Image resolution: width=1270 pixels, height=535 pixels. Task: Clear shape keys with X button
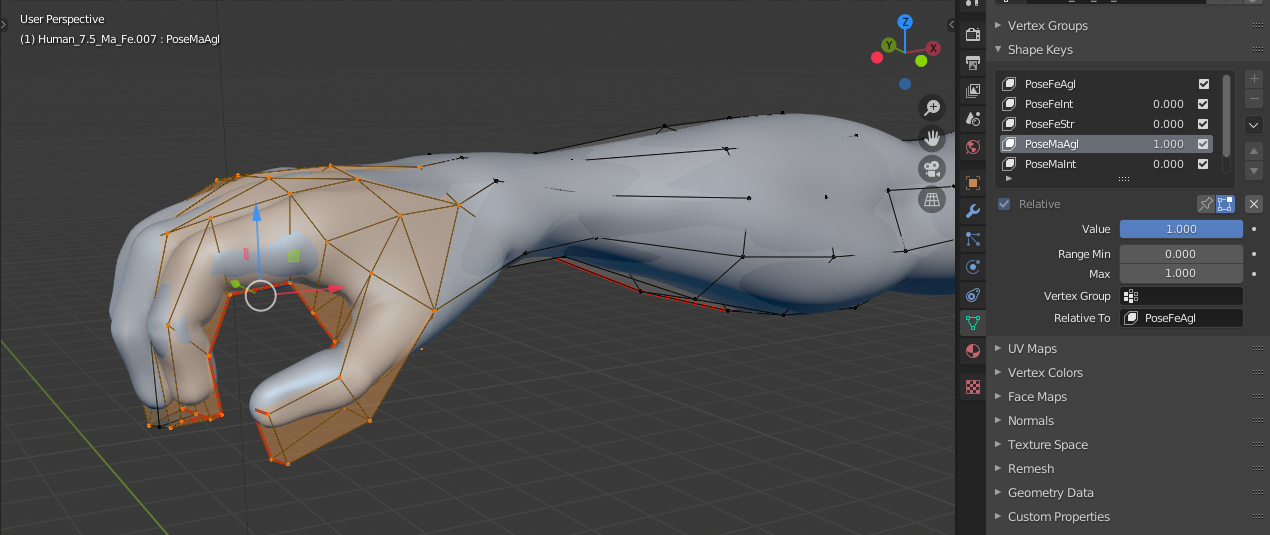(1254, 204)
